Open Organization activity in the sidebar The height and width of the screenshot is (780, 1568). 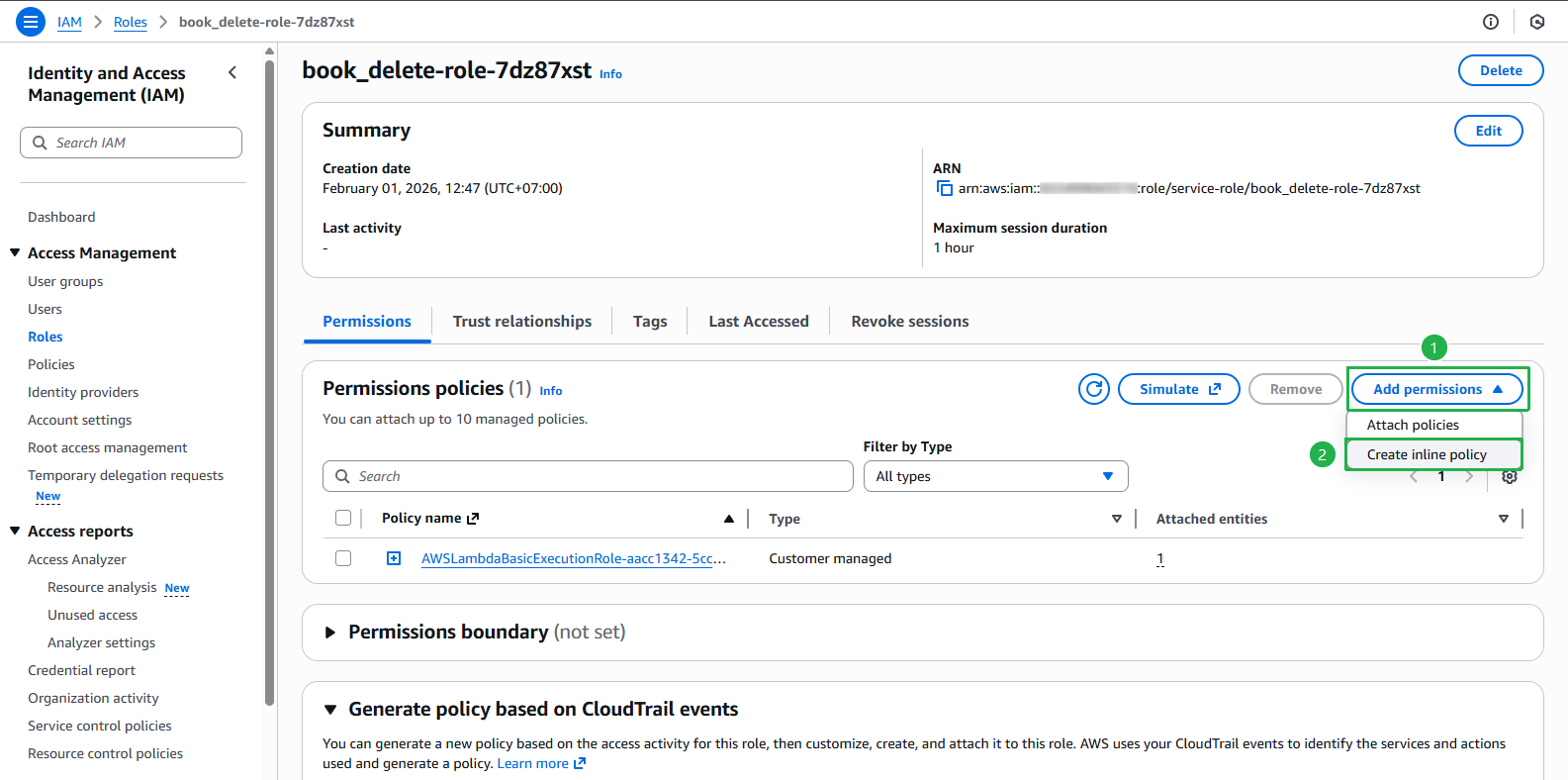coord(93,698)
